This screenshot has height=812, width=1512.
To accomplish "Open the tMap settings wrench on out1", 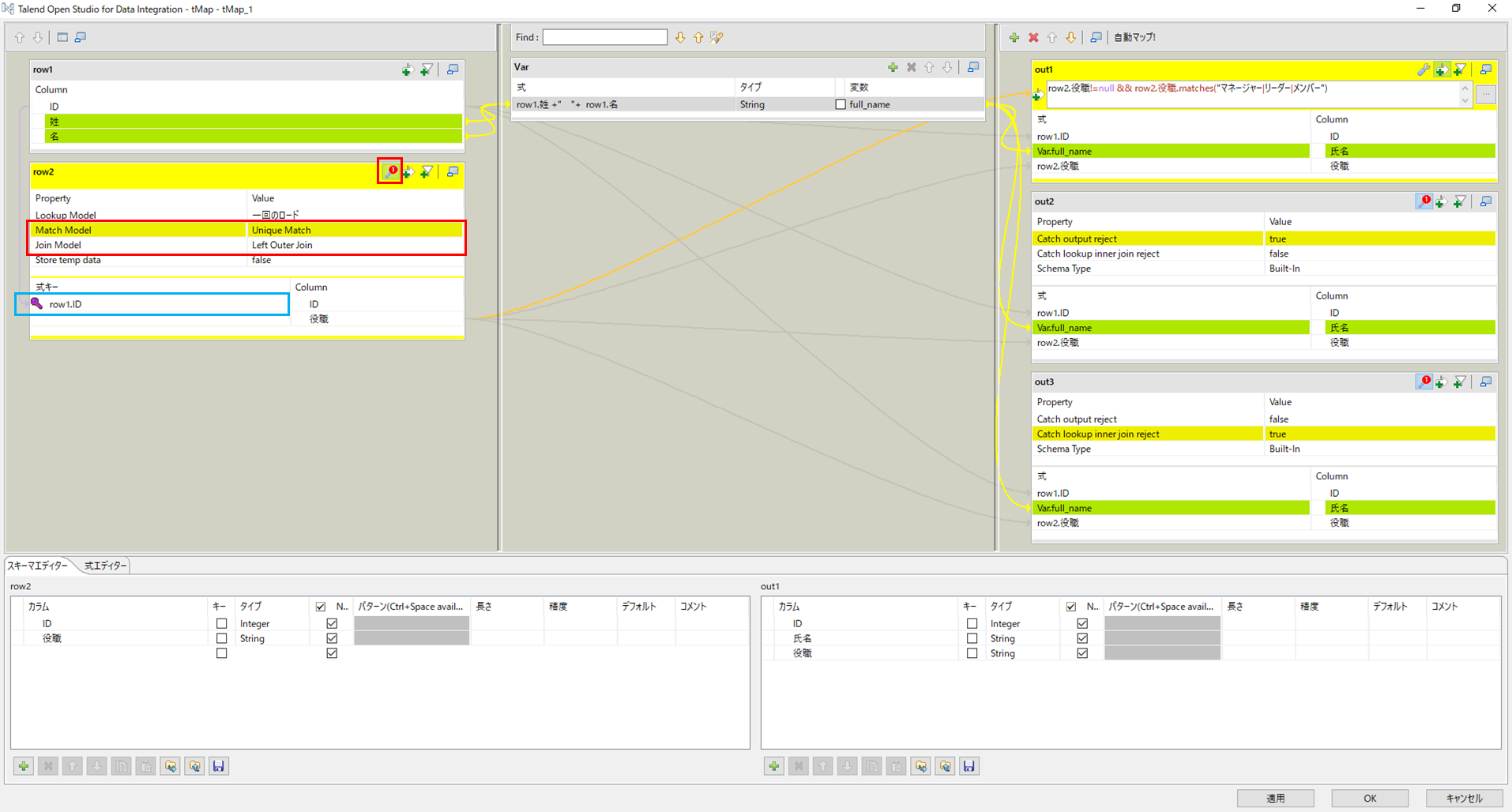I will click(x=1423, y=70).
